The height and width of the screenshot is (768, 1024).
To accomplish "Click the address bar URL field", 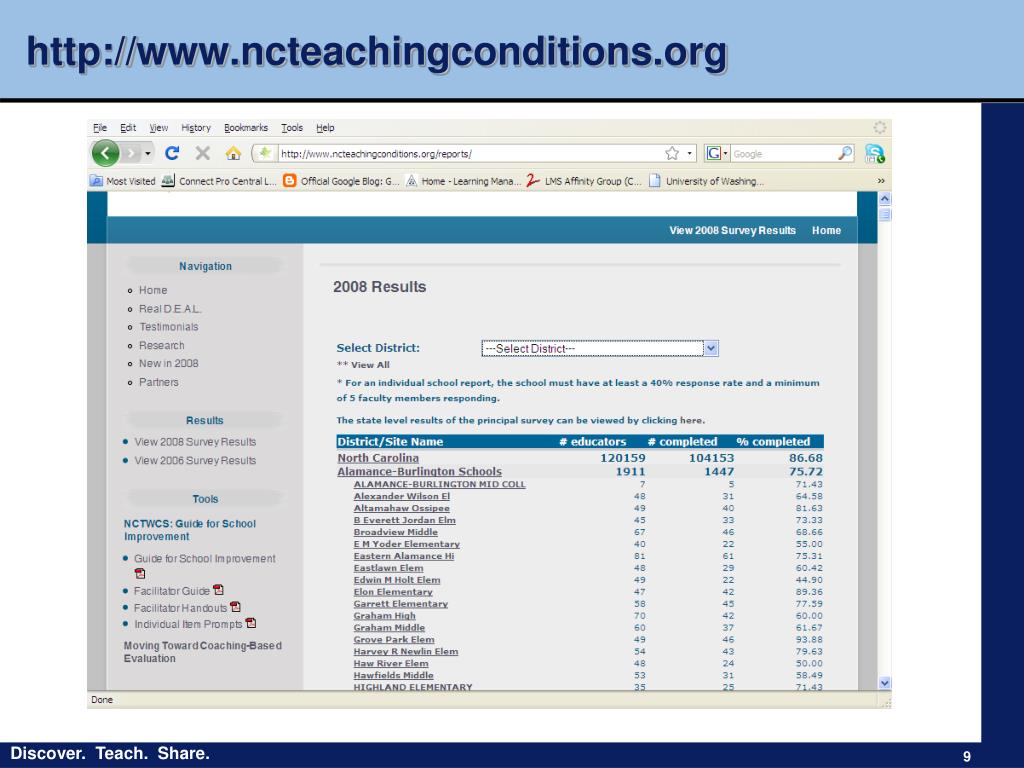I will point(470,153).
